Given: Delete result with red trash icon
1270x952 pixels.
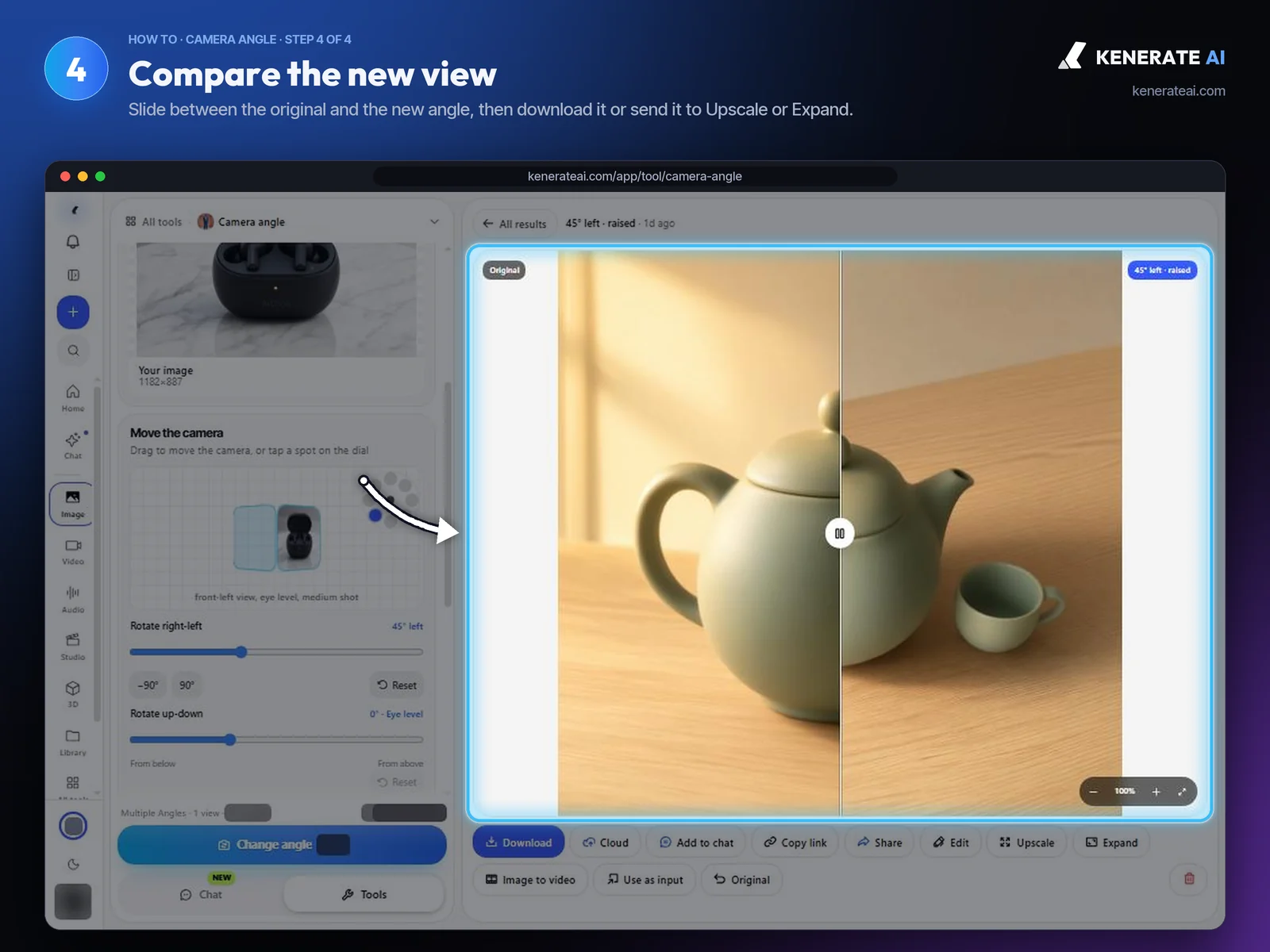Looking at the screenshot, I should (x=1189, y=878).
